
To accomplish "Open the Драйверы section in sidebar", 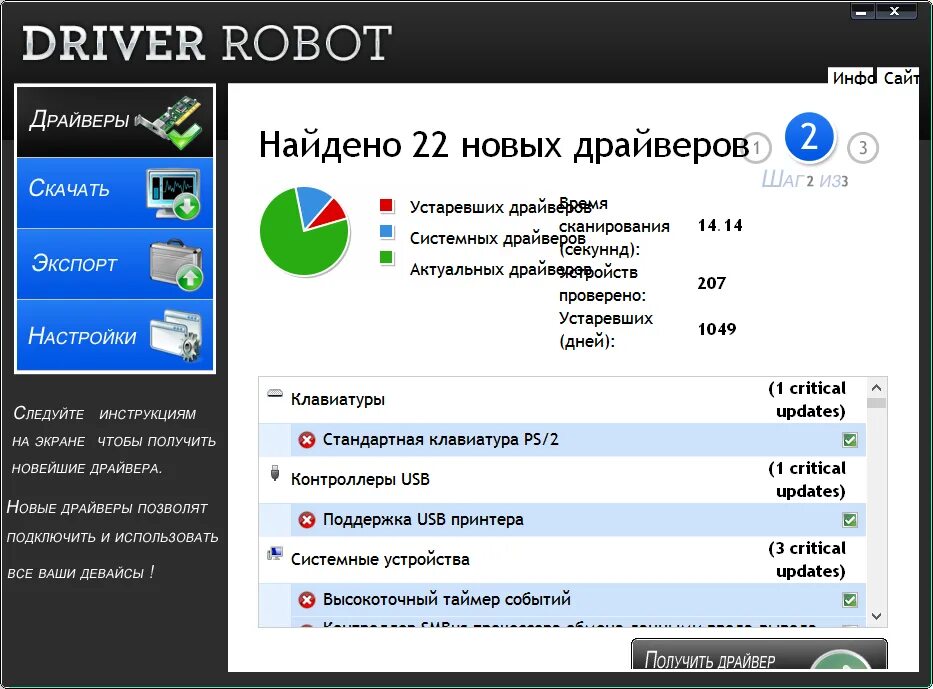I will click(x=115, y=121).
